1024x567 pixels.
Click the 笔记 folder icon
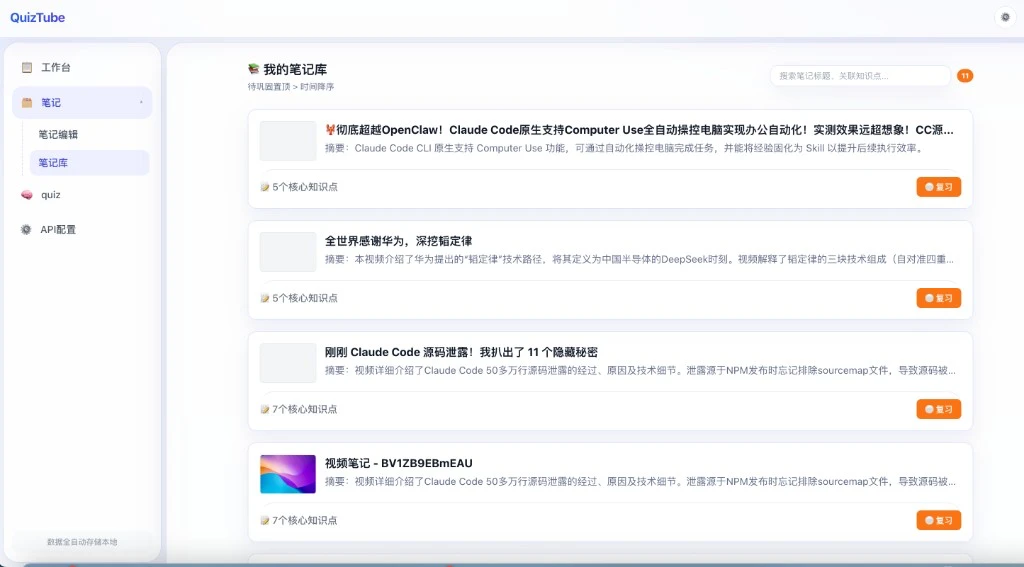click(27, 103)
